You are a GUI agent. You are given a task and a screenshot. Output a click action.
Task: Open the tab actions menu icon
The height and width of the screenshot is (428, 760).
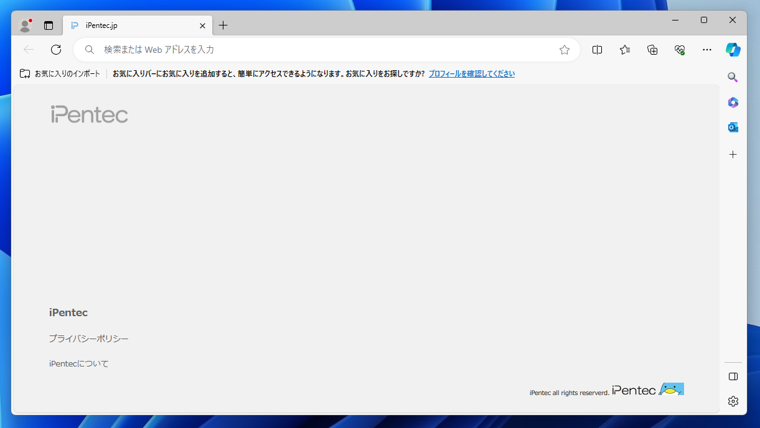click(48, 26)
